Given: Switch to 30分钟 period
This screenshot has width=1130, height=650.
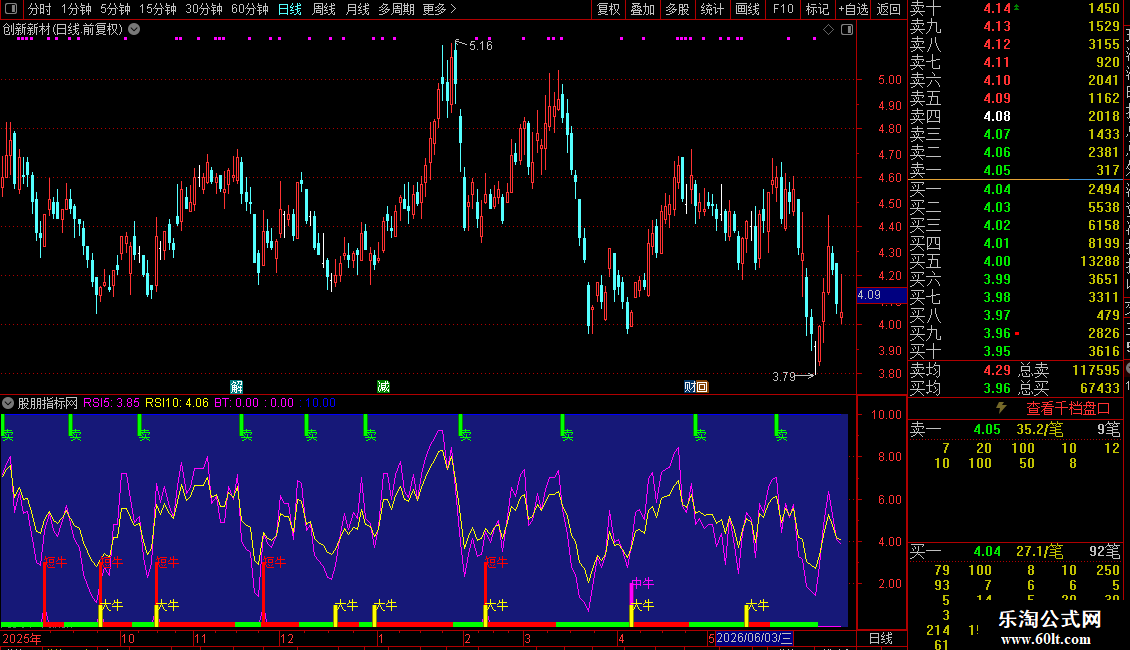Looking at the screenshot, I should 204,9.
